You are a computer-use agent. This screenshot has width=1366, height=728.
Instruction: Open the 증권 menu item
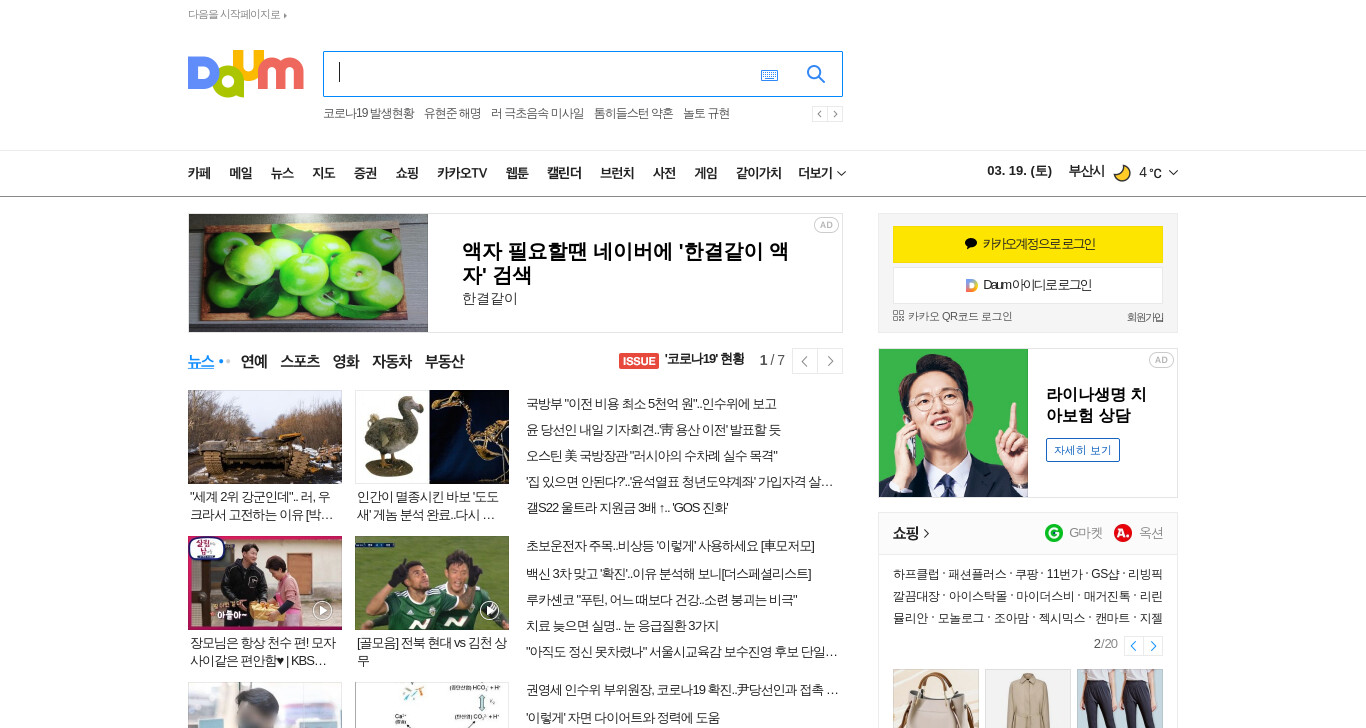[365, 173]
